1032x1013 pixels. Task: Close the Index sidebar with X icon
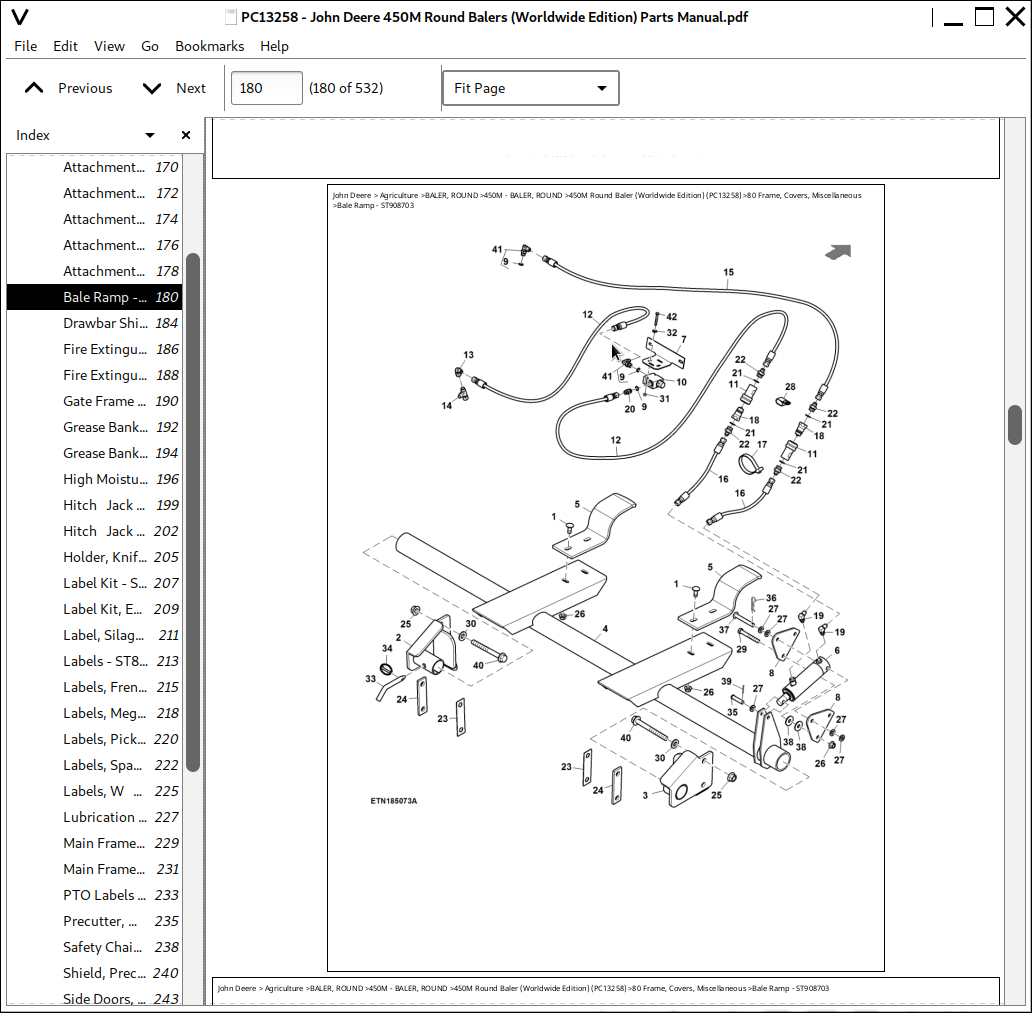tap(185, 135)
